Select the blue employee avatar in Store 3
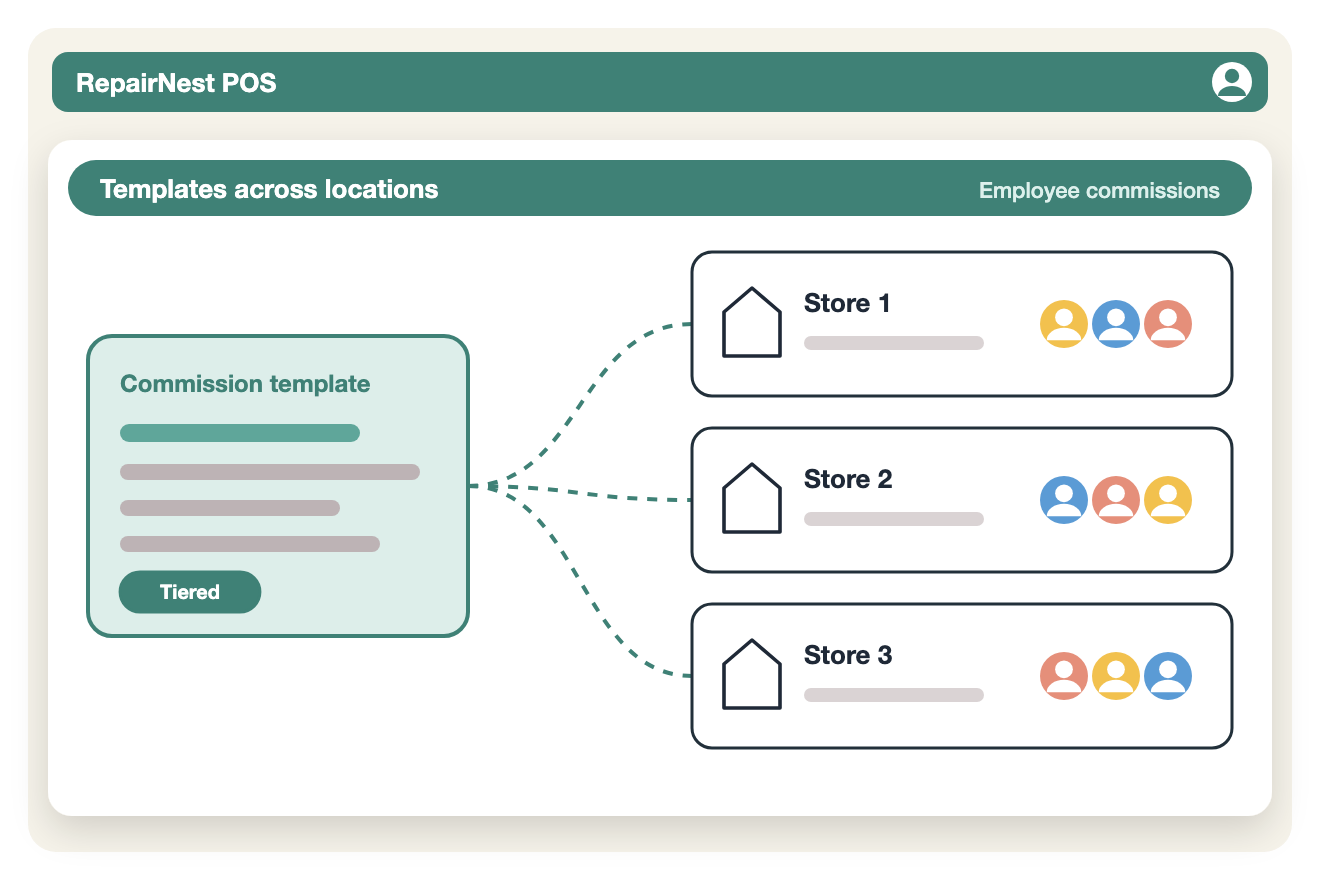Image resolution: width=1320 pixels, height=880 pixels. 1168,676
